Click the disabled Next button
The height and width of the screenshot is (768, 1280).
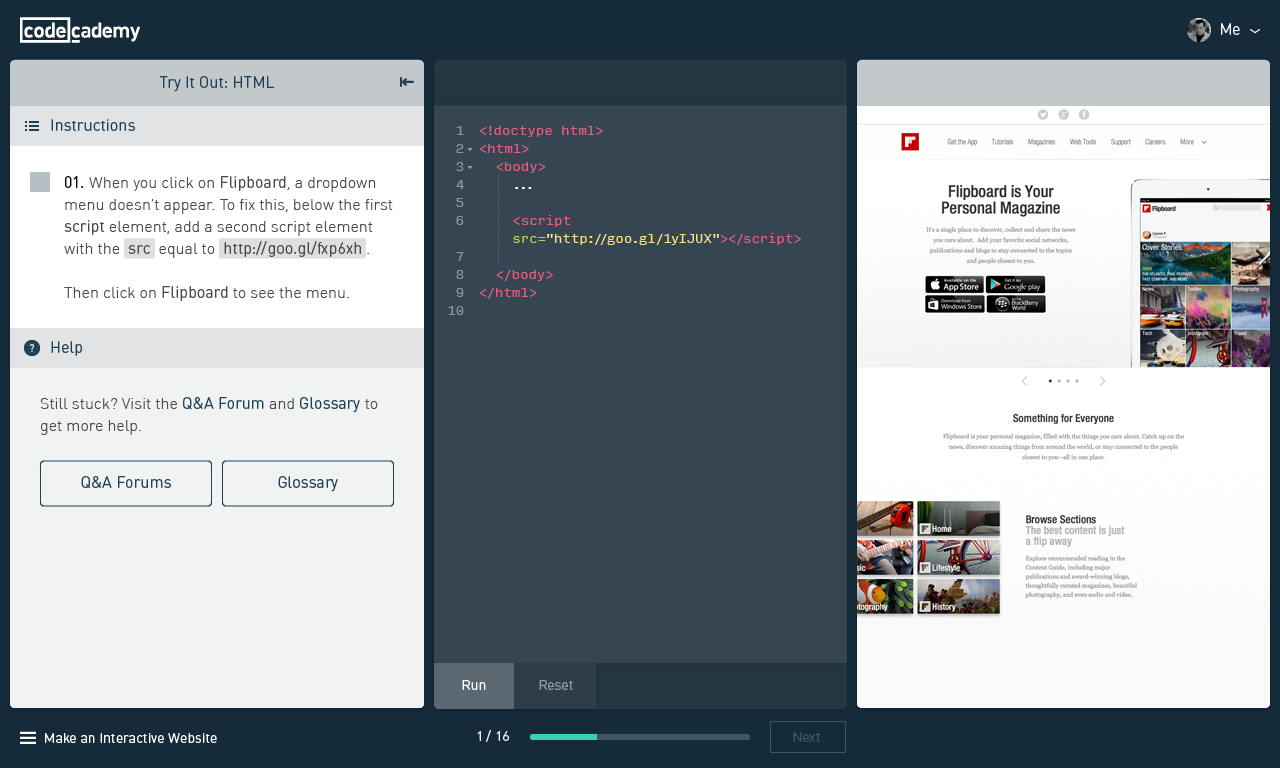point(807,737)
